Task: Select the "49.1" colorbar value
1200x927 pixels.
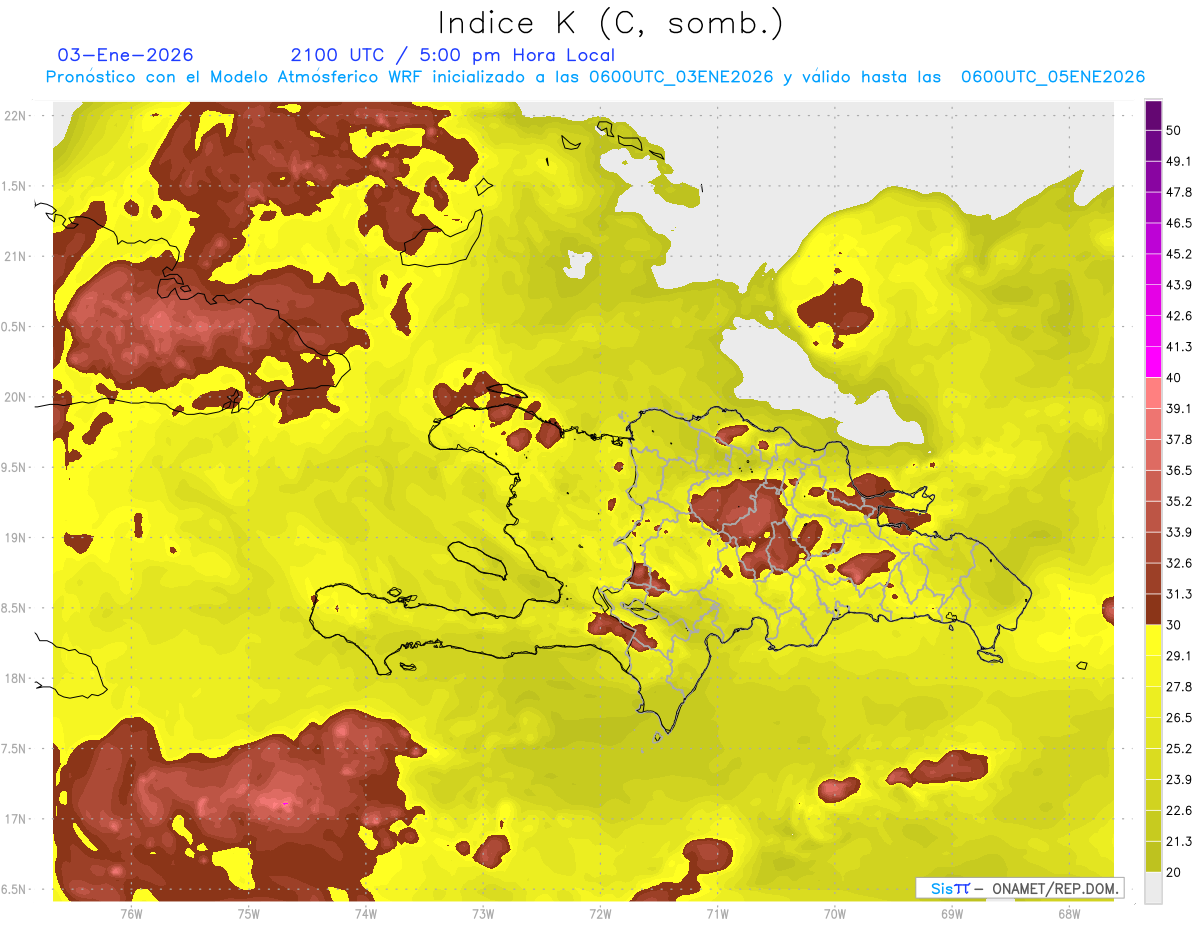Action: 1180,162
